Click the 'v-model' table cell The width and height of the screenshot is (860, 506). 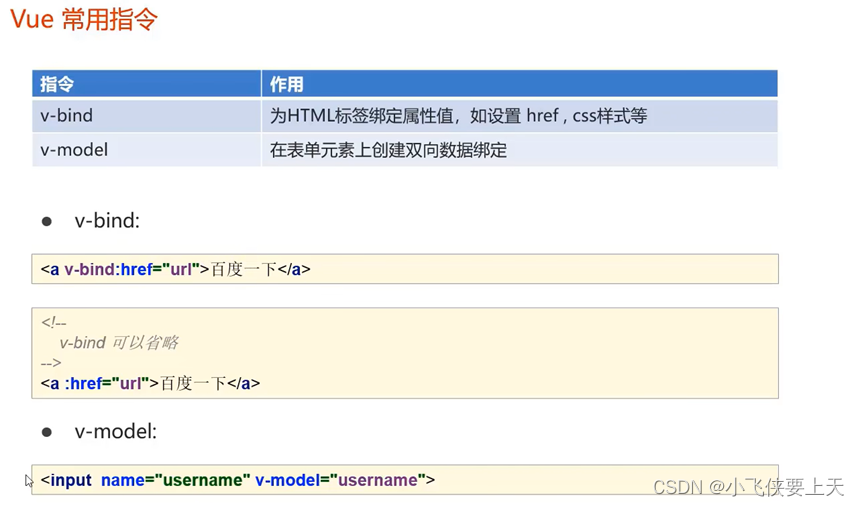[146, 150]
